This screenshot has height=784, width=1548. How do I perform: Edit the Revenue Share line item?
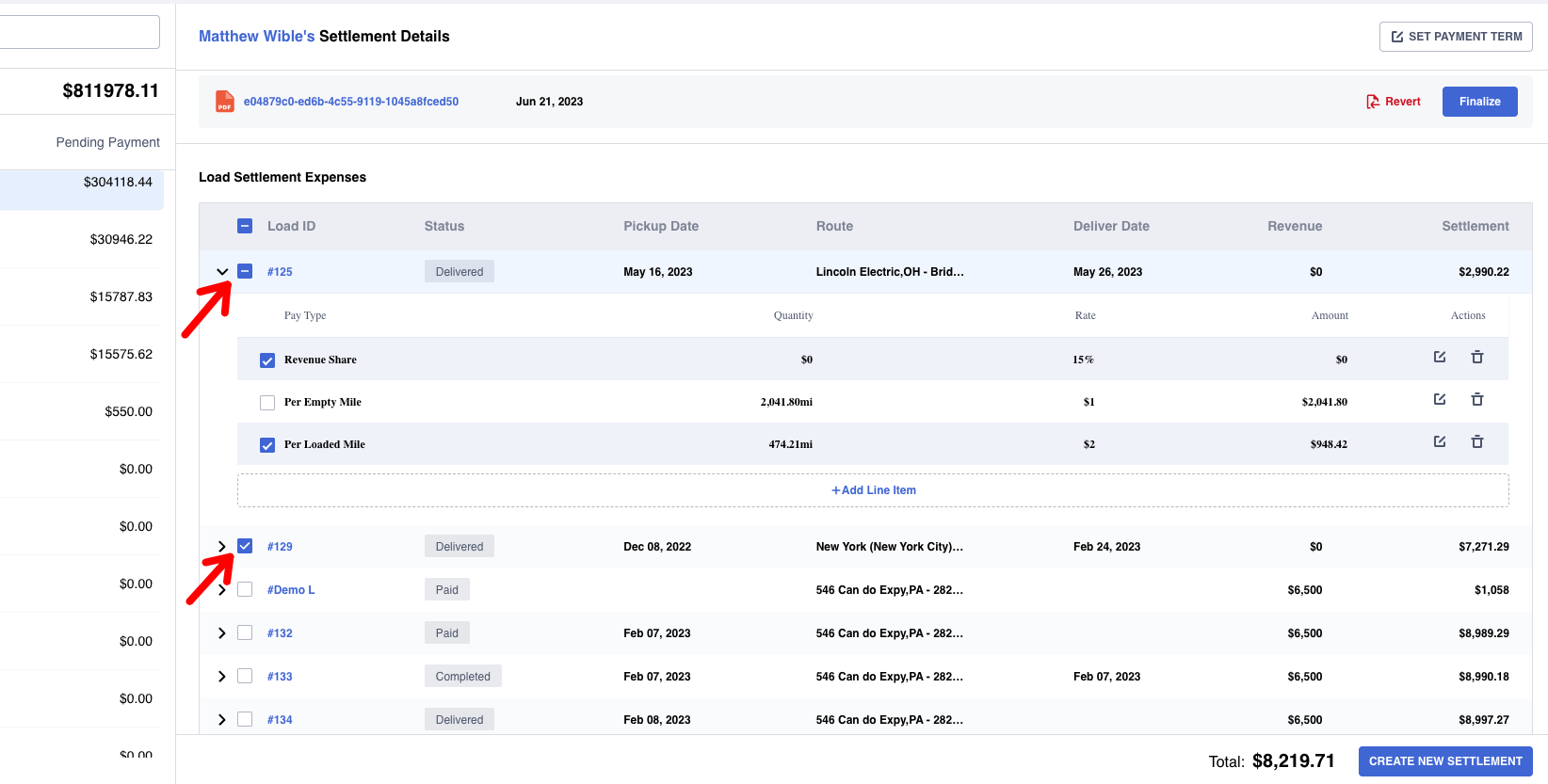[x=1439, y=358]
